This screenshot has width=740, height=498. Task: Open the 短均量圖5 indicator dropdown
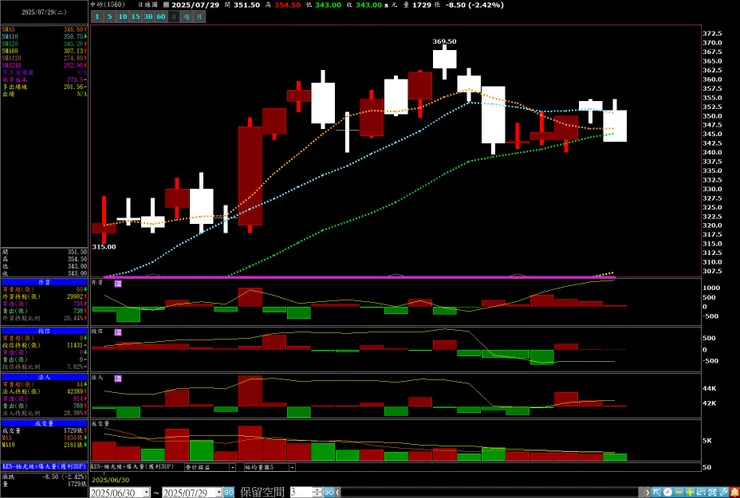click(292, 467)
